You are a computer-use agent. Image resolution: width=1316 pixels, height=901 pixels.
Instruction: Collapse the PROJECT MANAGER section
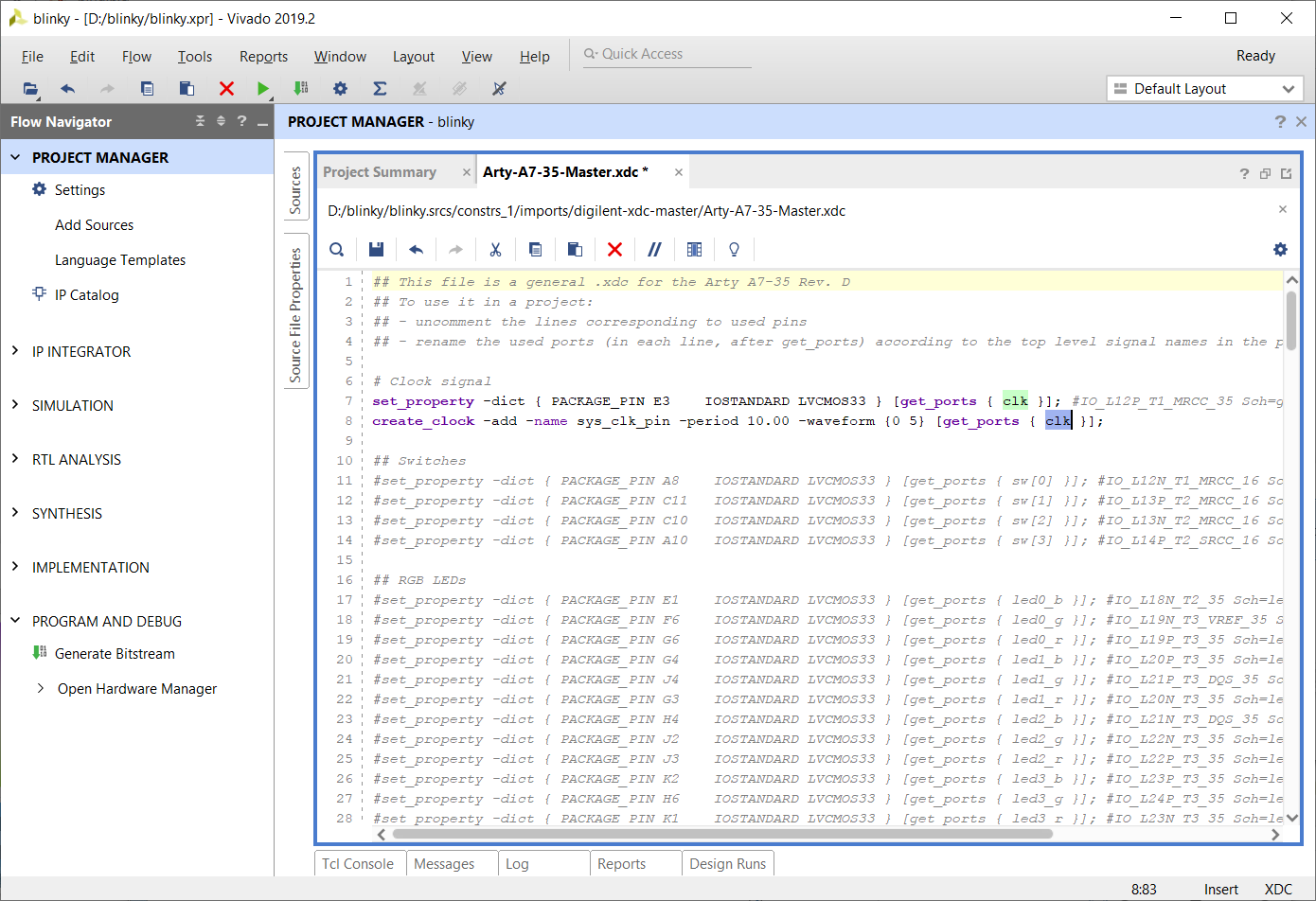click(15, 157)
